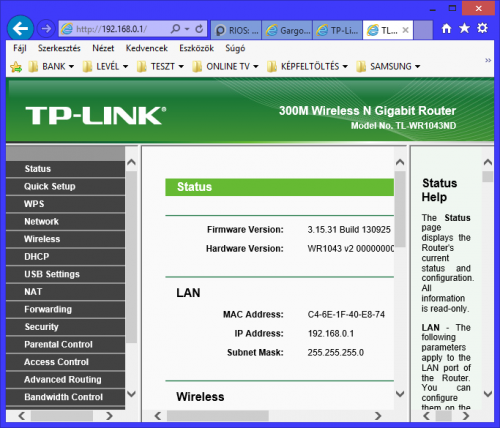This screenshot has width=500, height=428.
Task: Click sidebar menu scroll-down arrow
Action: click(132, 394)
